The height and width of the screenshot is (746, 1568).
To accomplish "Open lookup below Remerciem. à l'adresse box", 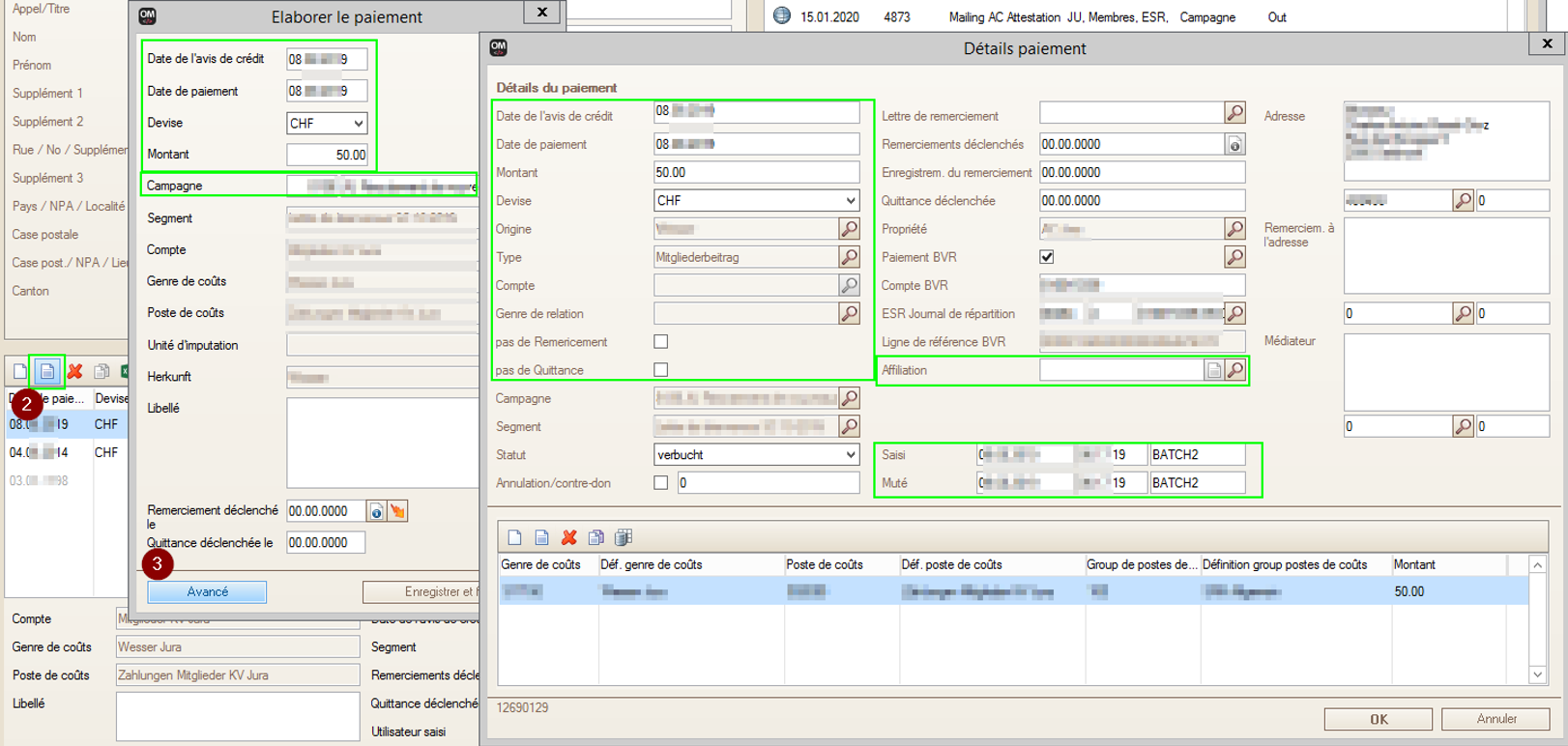I will pyautogui.click(x=1464, y=313).
